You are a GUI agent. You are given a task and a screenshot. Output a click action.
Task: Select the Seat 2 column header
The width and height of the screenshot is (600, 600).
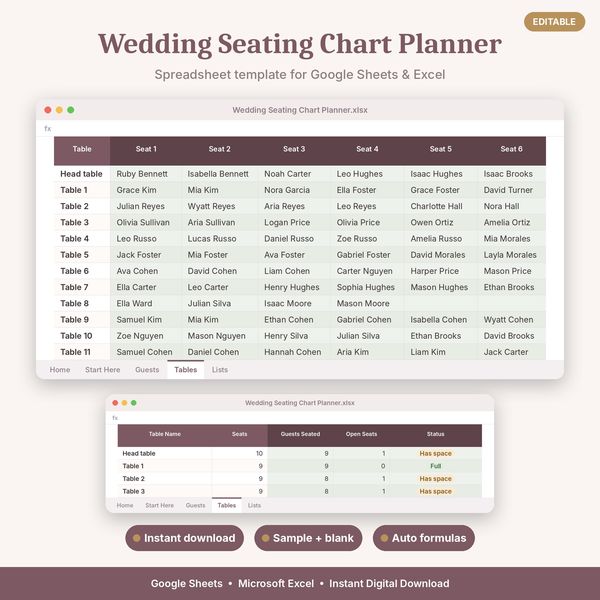click(x=219, y=149)
